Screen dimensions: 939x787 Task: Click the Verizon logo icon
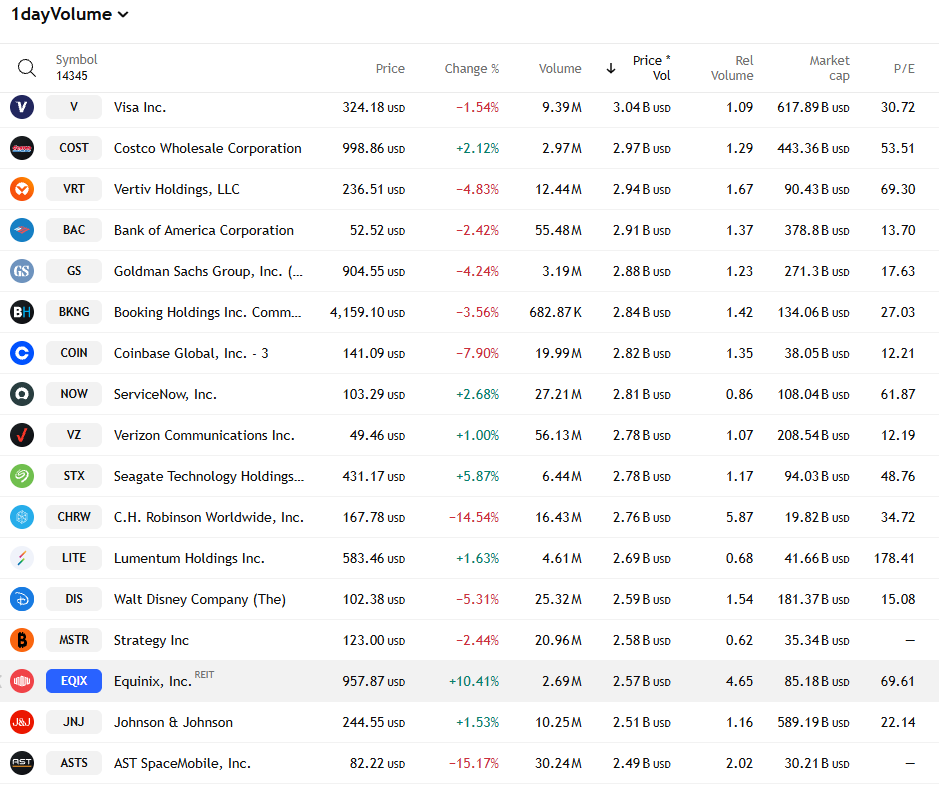click(22, 435)
